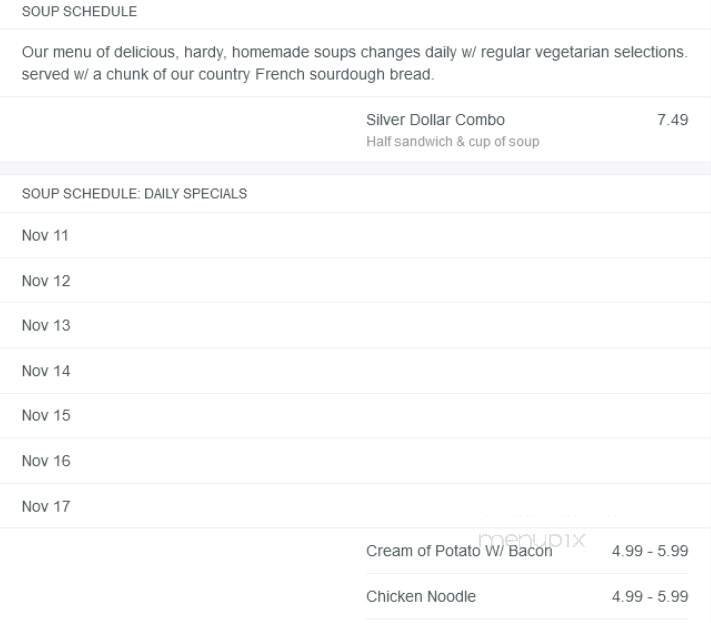
Task: Click the 'Half sandwich & cup of soup' subtitle
Action: (x=452, y=142)
